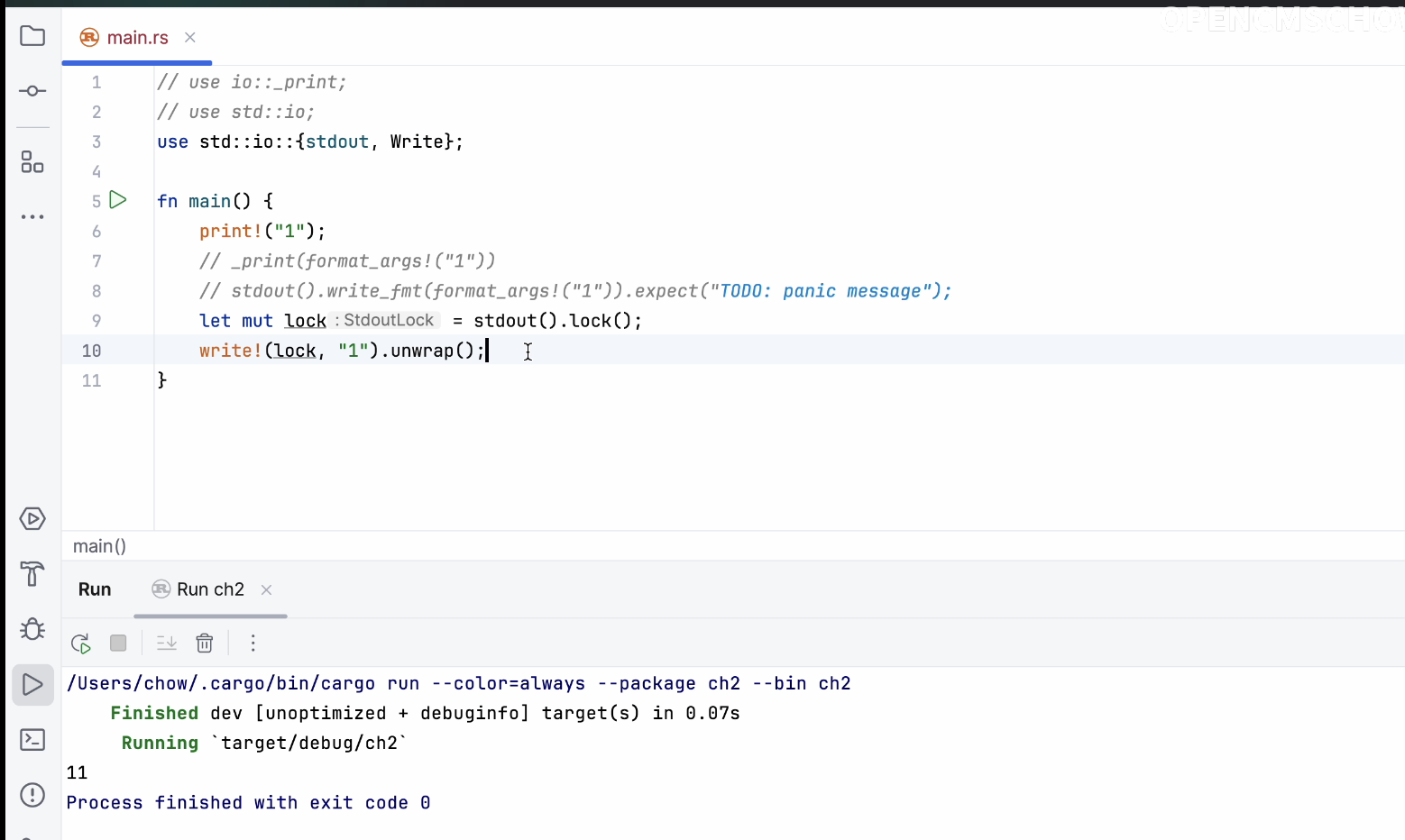Open the Terminal tool window

pos(32,740)
